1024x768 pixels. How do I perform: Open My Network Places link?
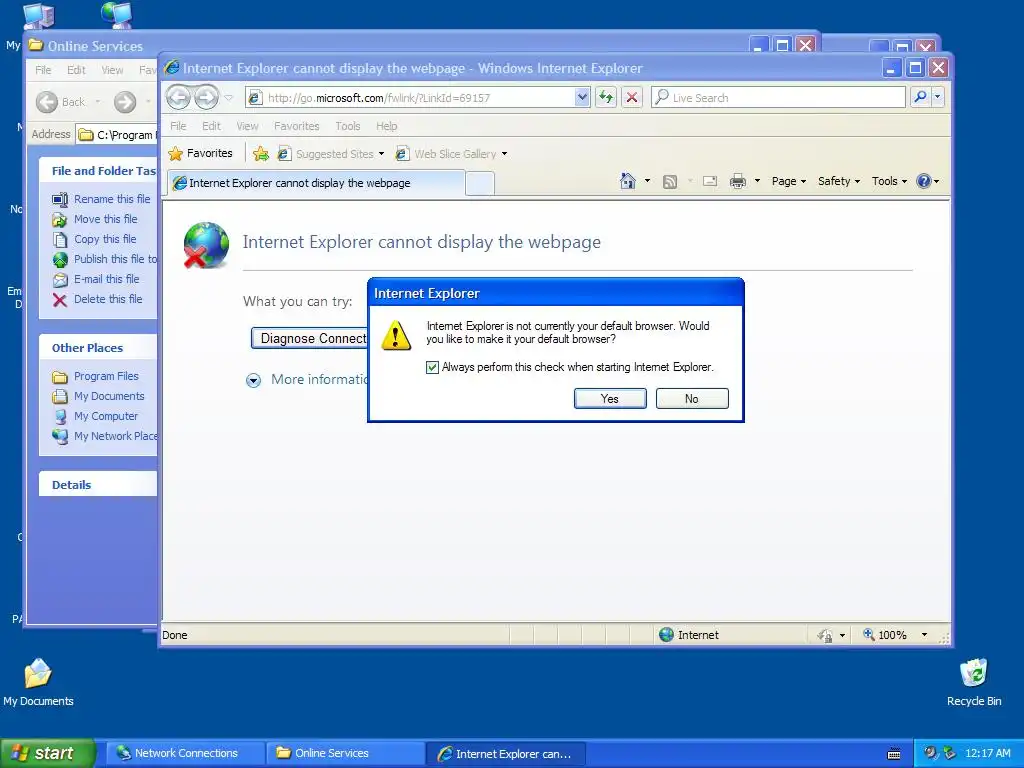pyautogui.click(x=104, y=436)
